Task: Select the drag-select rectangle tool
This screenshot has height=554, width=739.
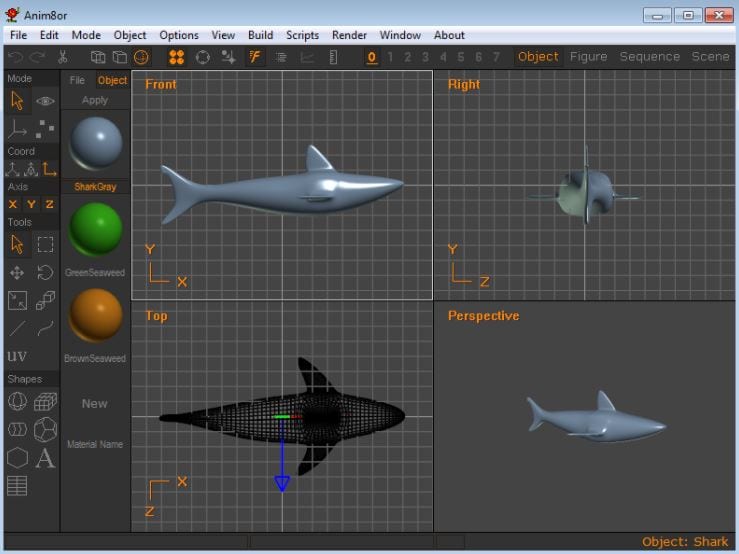Action: point(45,245)
